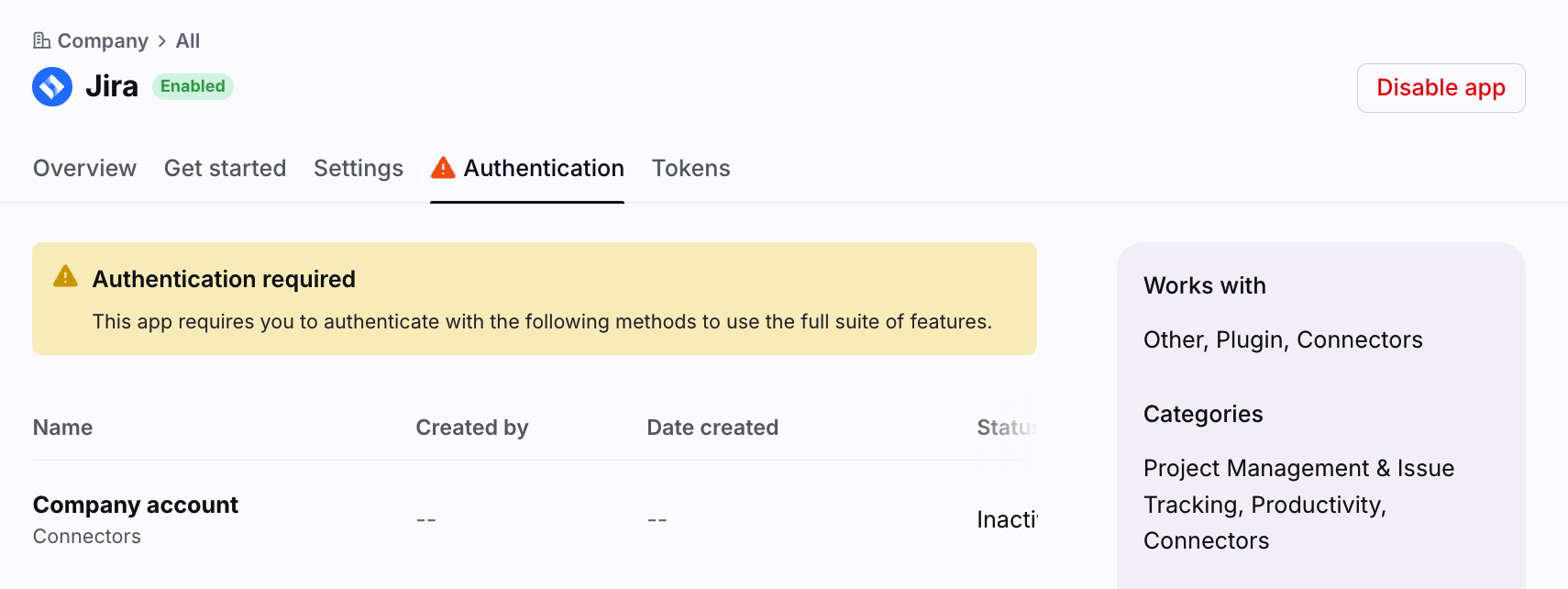Navigate to Company breadcrumb link
This screenshot has height=589, width=1568.
coord(102,41)
